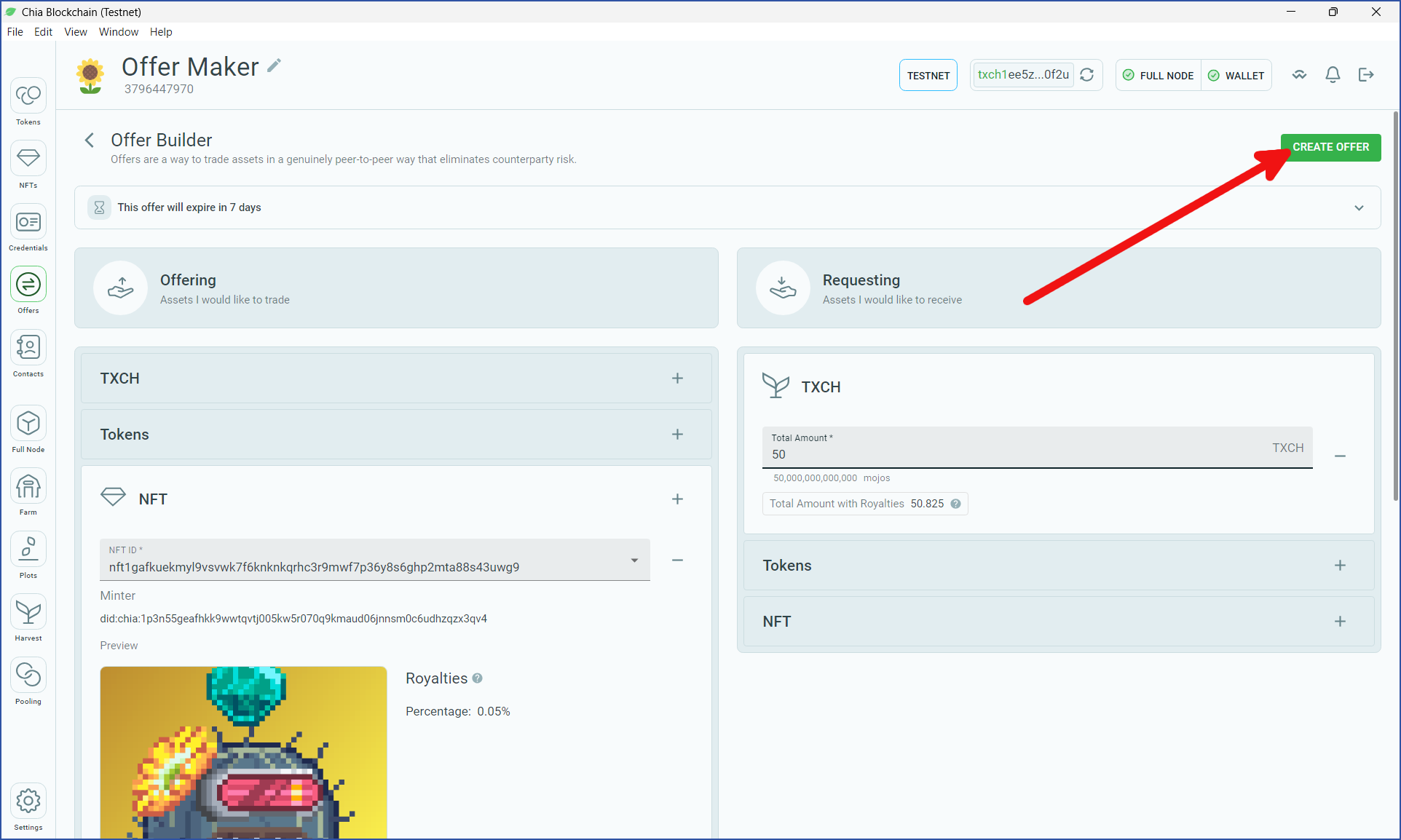Open the Help menu
This screenshot has height=840, width=1401.
click(x=161, y=32)
